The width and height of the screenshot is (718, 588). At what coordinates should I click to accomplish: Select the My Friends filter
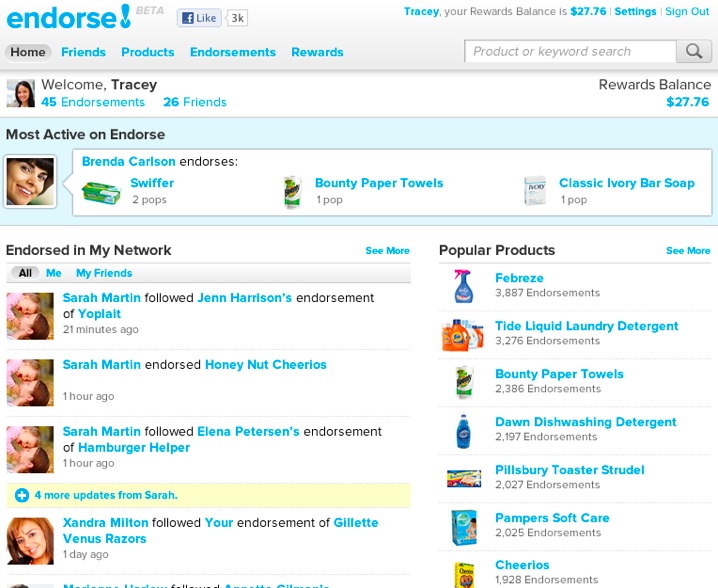tap(104, 273)
